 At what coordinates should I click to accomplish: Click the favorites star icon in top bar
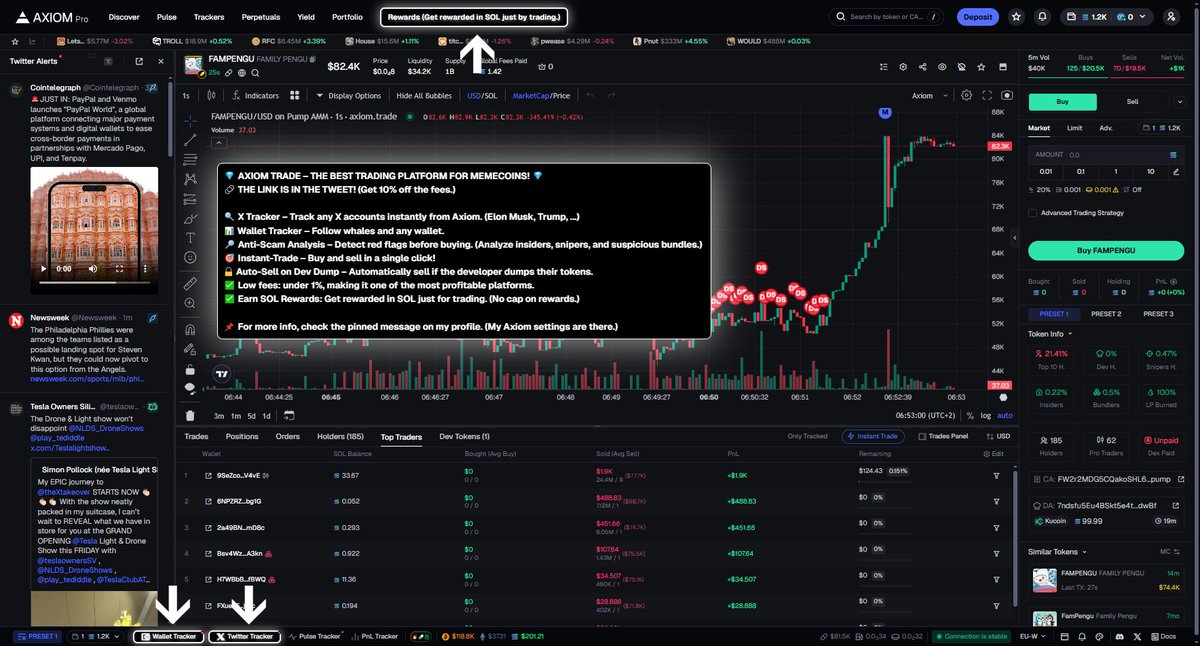pyautogui.click(x=1017, y=17)
